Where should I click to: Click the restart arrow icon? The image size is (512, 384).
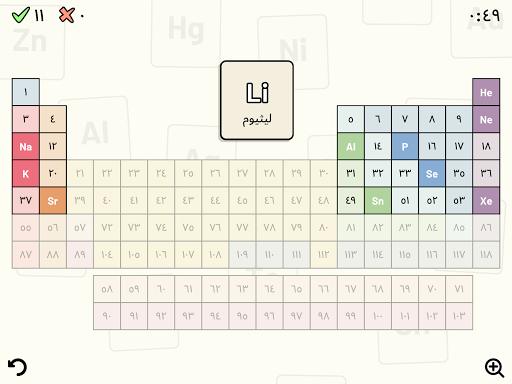17,367
